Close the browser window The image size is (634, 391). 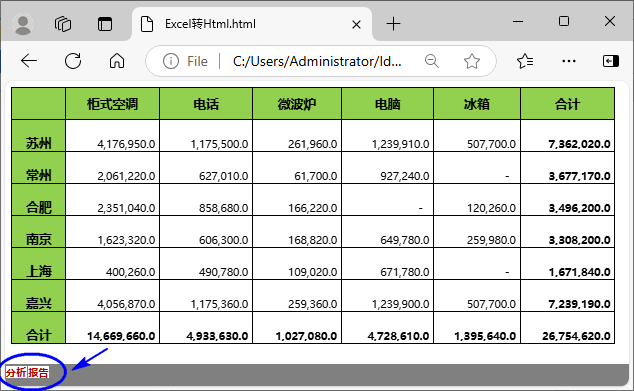[x=610, y=21]
